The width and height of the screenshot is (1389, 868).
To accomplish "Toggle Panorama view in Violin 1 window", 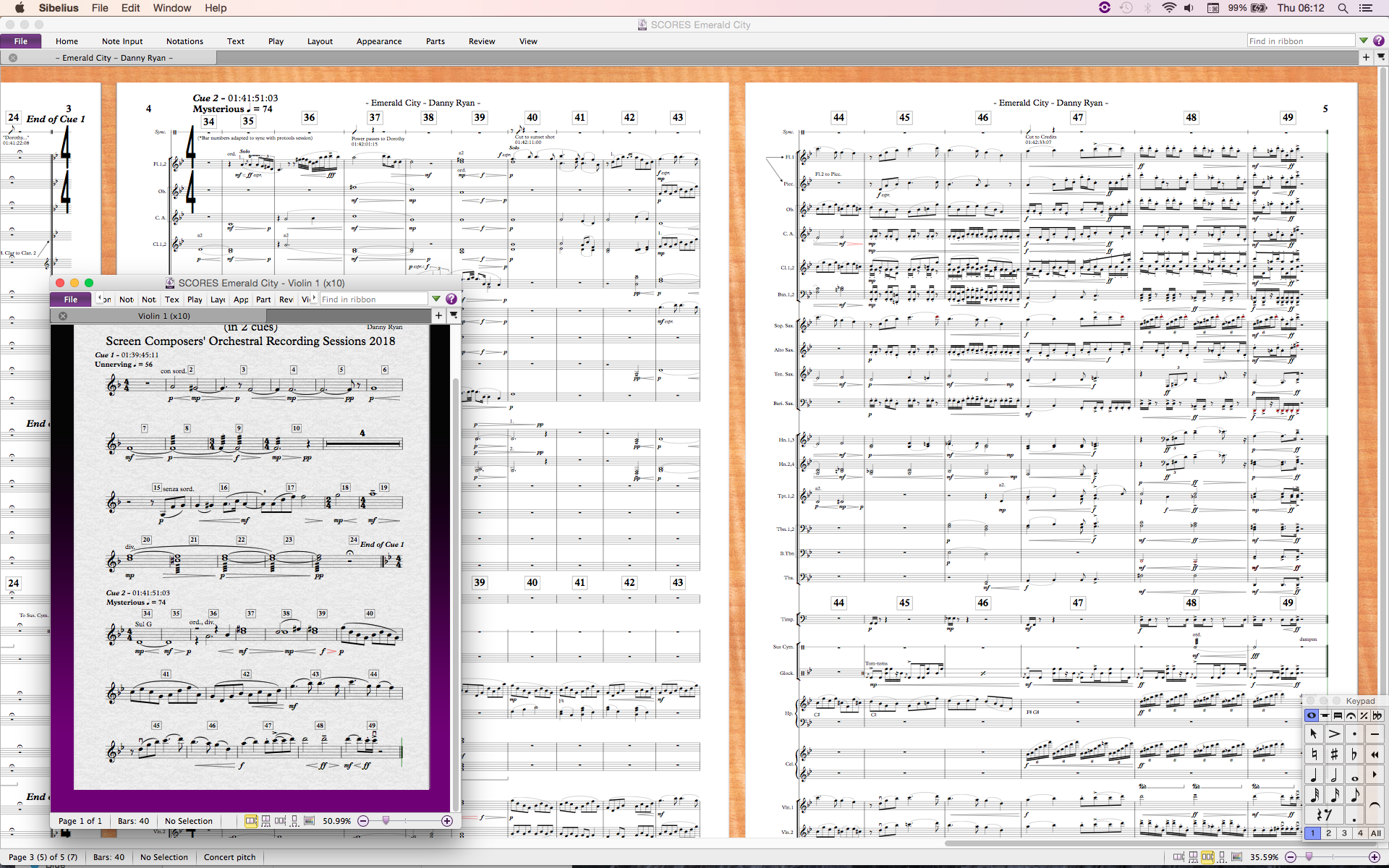I will (x=309, y=820).
